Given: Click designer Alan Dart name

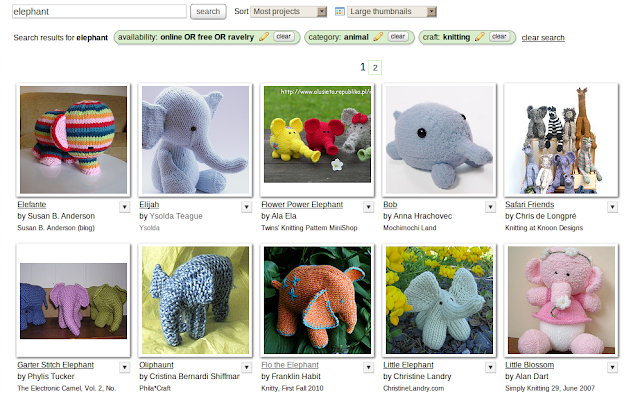Looking at the screenshot, I should tap(532, 376).
